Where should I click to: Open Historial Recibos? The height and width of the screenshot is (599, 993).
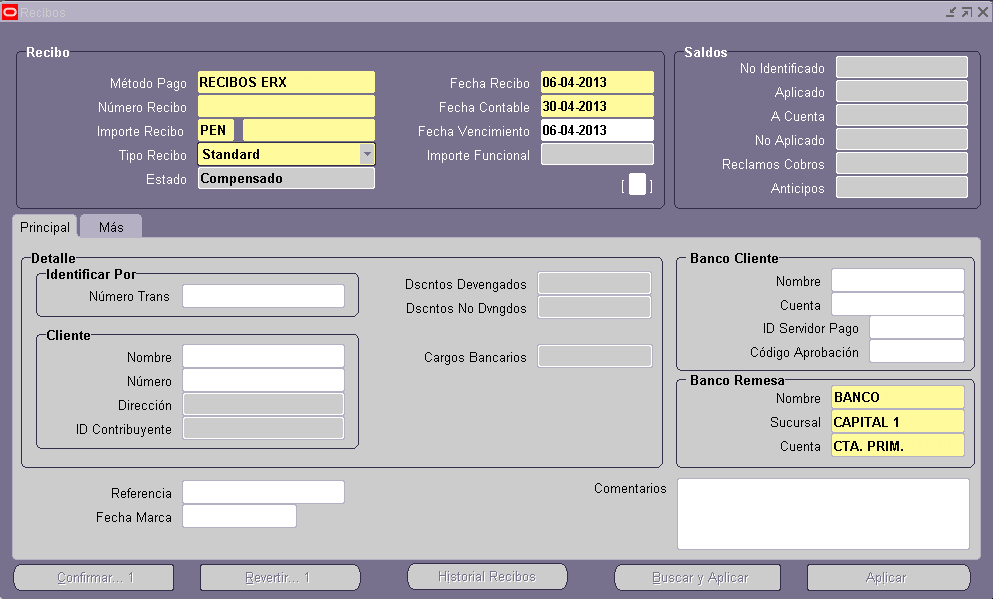(487, 575)
